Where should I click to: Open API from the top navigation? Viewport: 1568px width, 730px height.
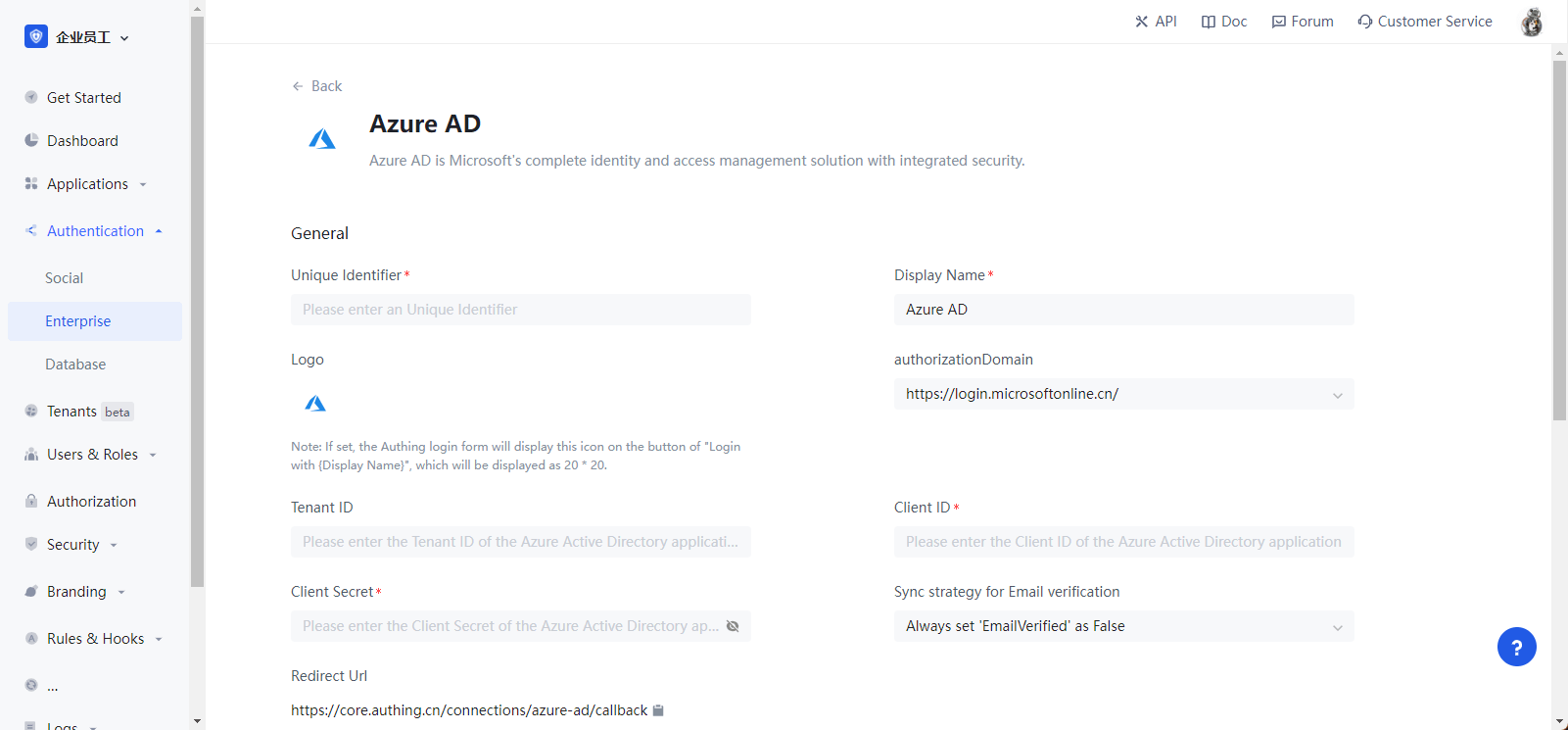1156,22
